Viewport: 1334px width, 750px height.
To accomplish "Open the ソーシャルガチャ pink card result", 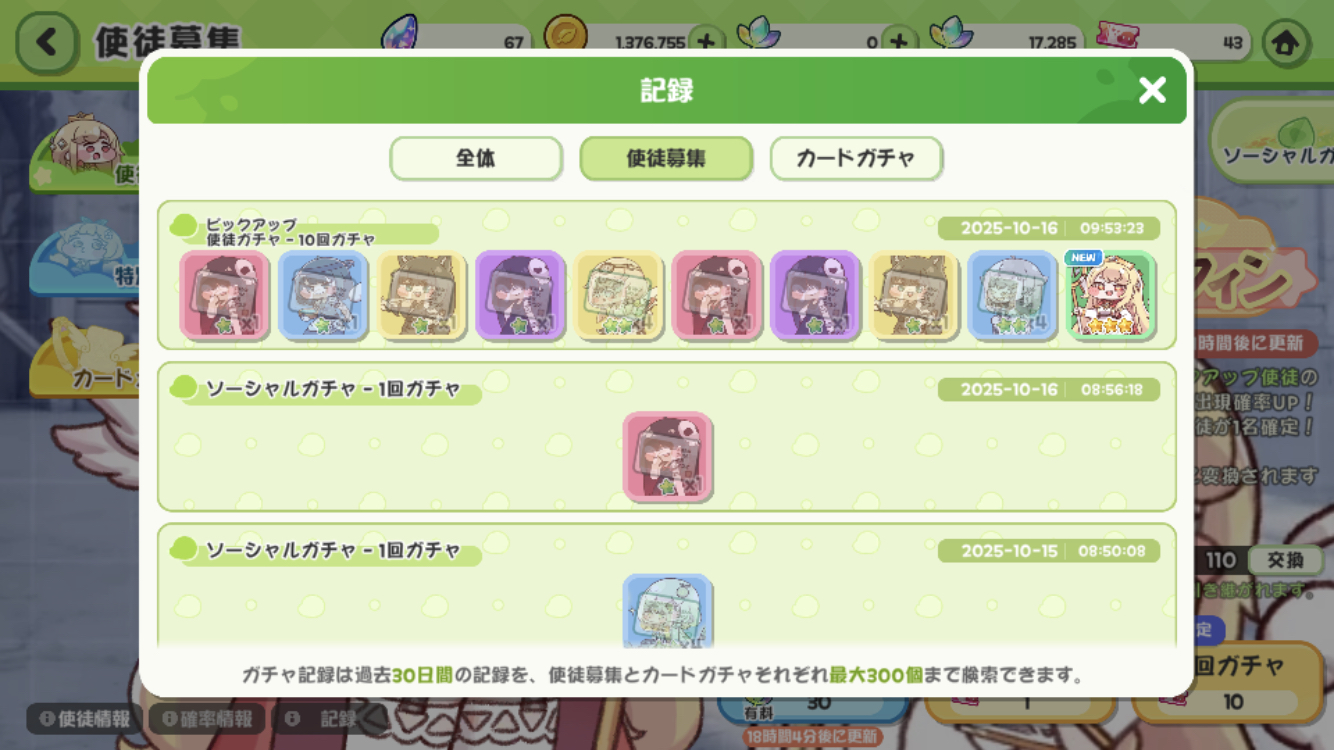I will 668,457.
